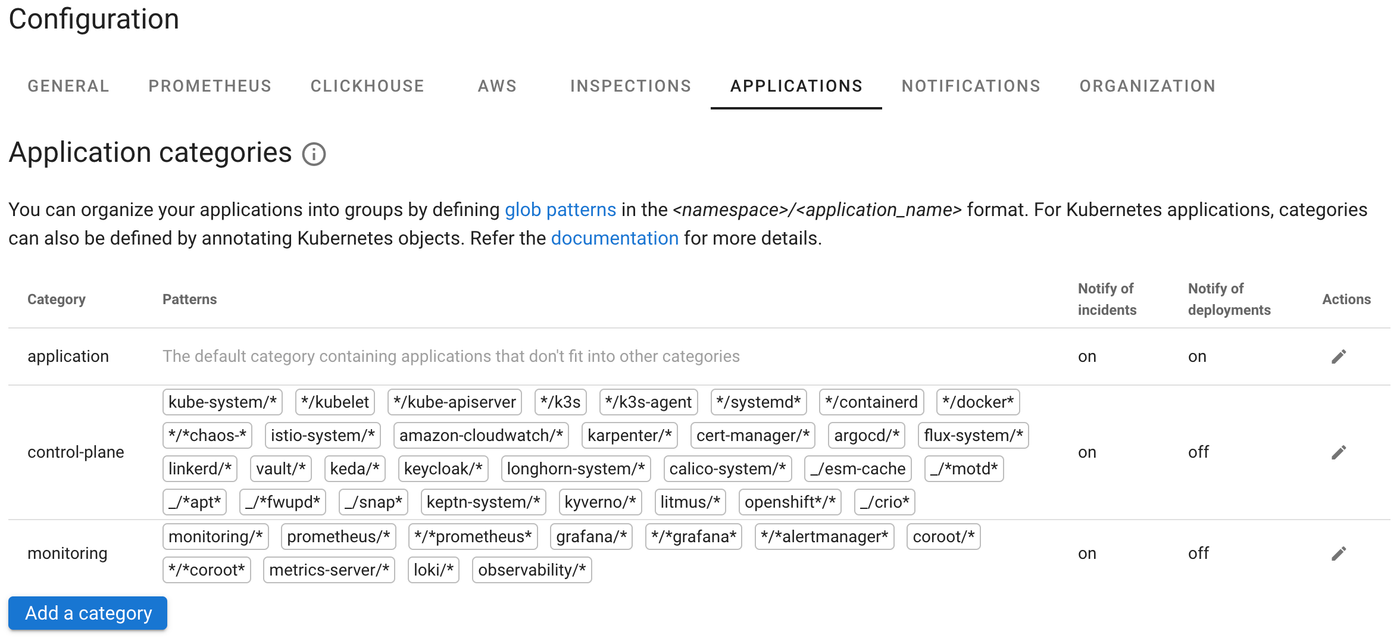The image size is (1400, 638).
Task: Switch to the Notifications tab
Action: click(x=971, y=86)
